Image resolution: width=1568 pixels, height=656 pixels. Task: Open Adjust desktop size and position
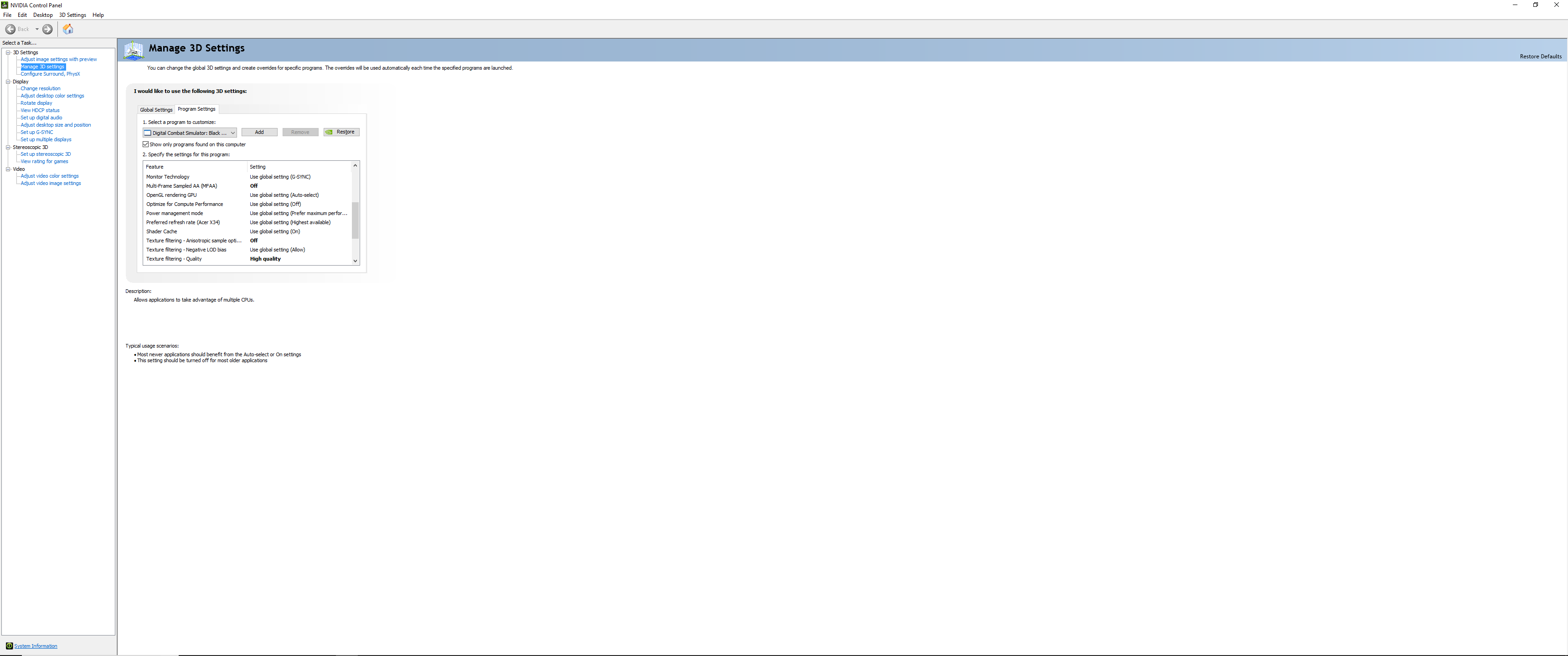pos(56,125)
